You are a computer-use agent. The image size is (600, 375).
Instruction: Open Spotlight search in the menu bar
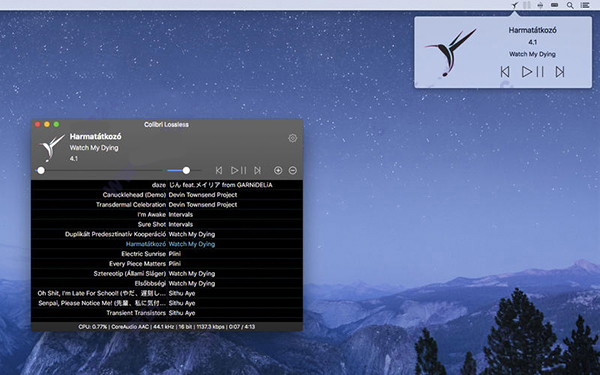(x=570, y=5)
